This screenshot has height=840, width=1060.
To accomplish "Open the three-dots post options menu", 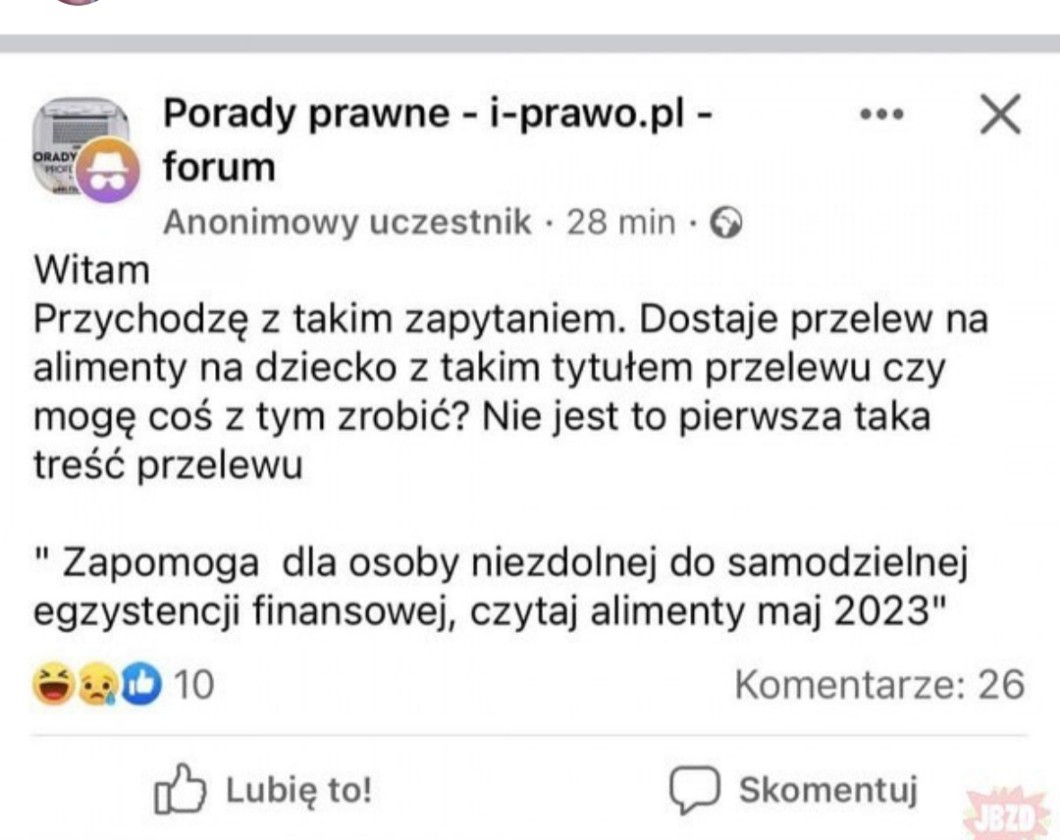I will pyautogui.click(x=882, y=116).
